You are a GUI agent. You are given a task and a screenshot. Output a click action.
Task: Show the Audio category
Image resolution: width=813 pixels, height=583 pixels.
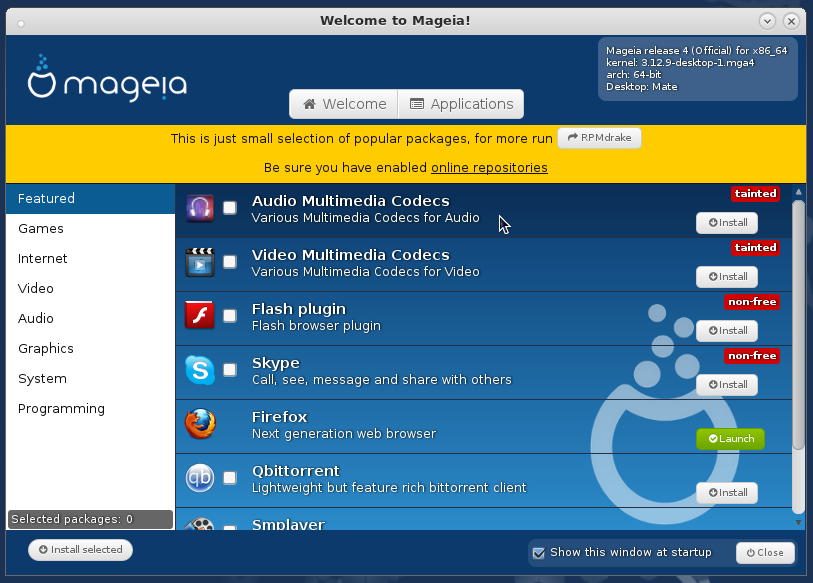(x=91, y=318)
